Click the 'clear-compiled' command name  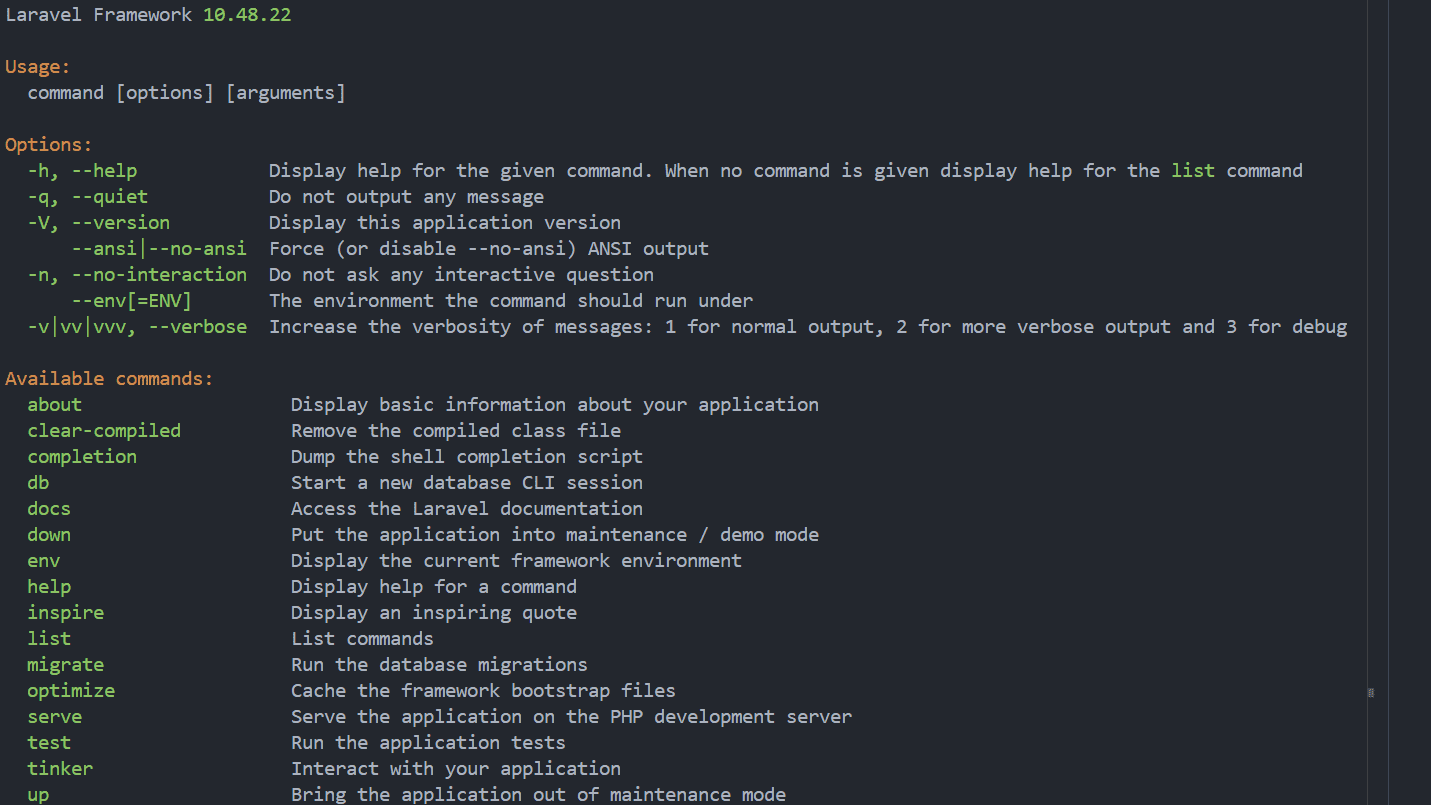click(x=104, y=431)
